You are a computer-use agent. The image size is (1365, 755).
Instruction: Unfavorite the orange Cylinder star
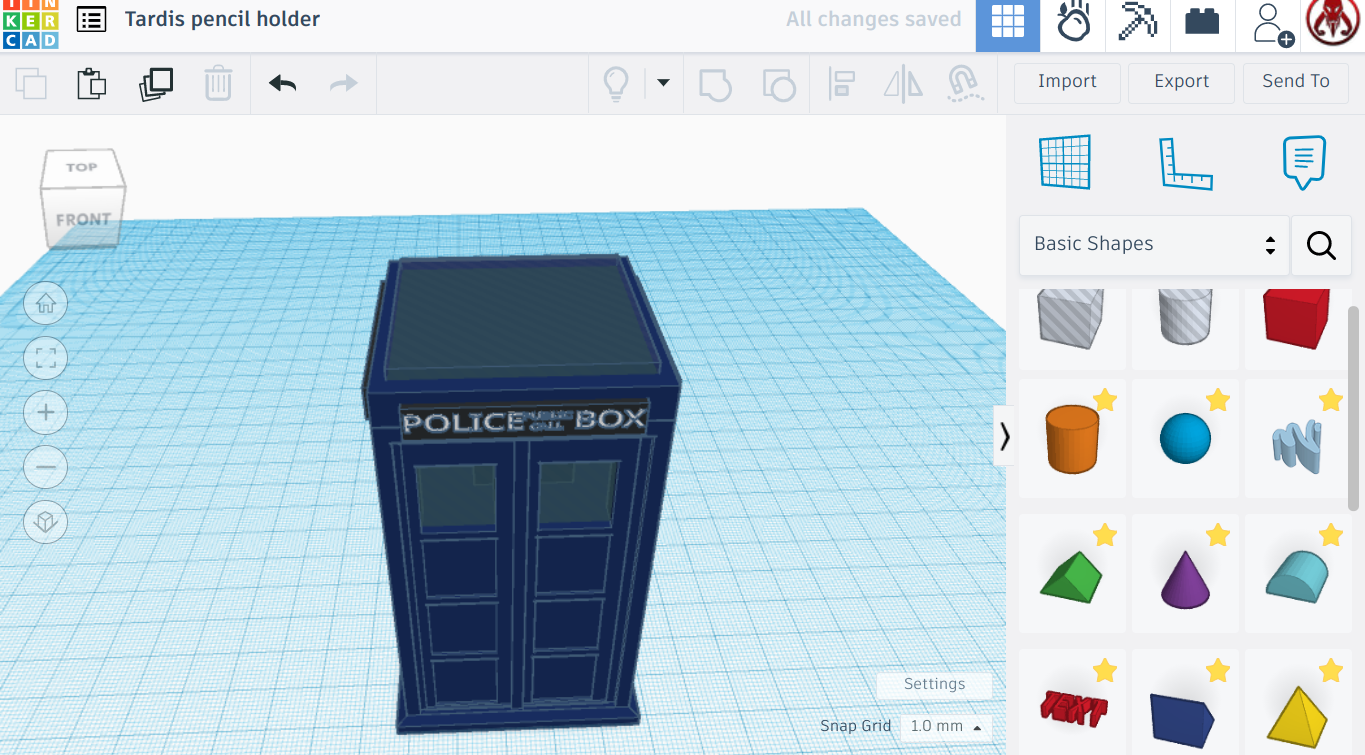coord(1105,400)
